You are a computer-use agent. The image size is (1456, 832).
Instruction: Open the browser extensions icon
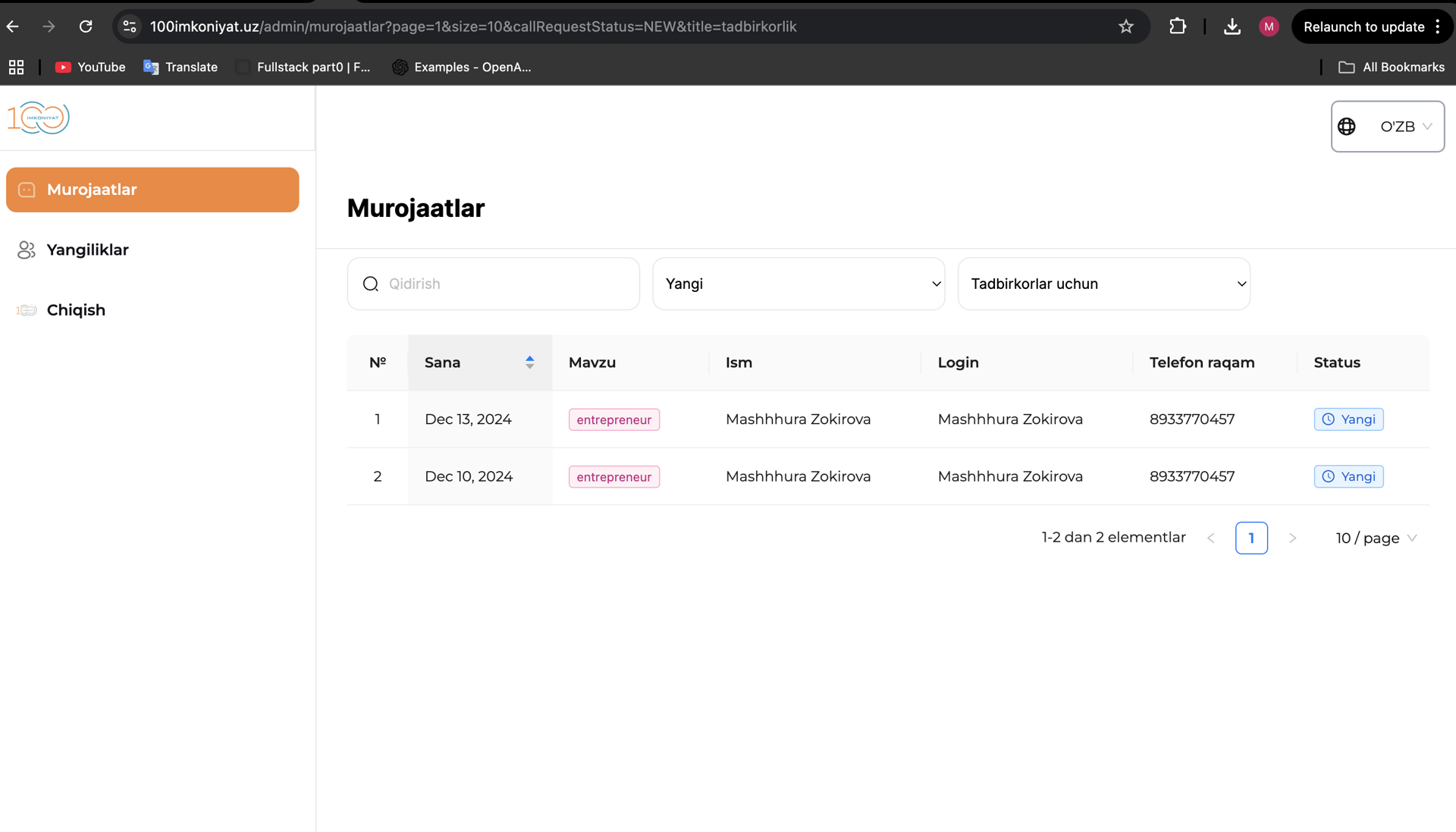pyautogui.click(x=1177, y=27)
